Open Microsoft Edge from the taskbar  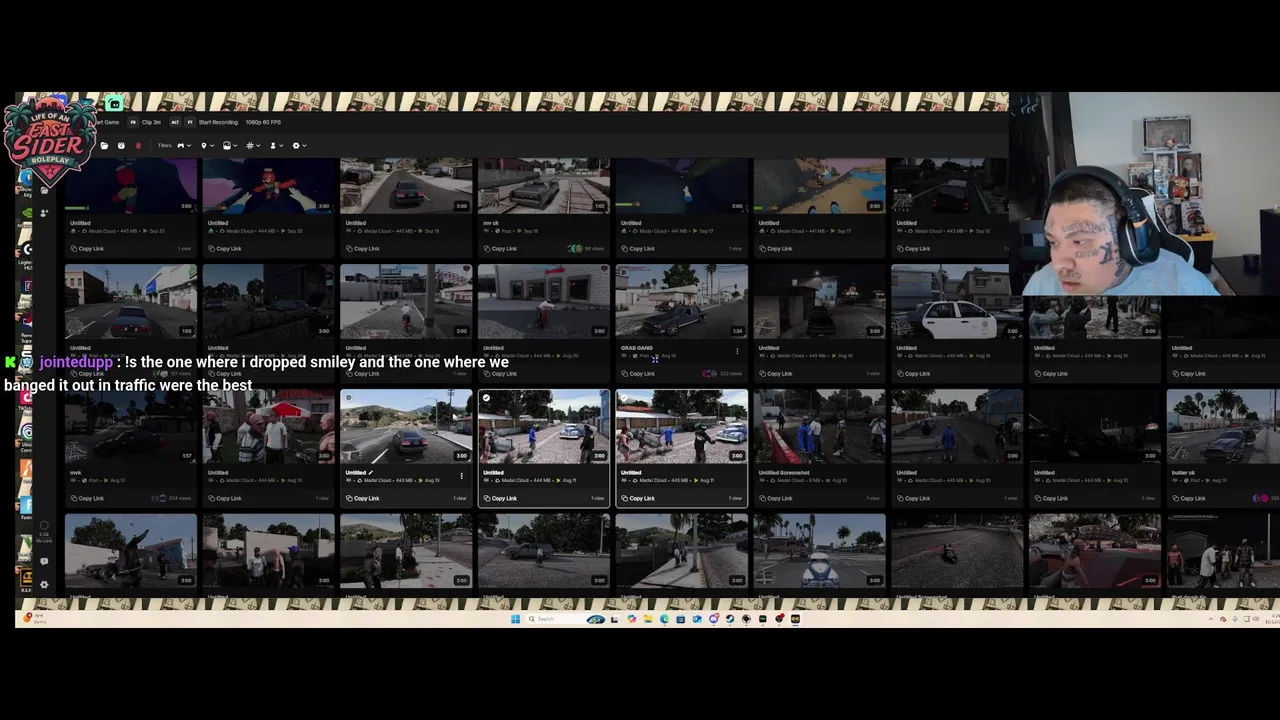tap(664, 619)
